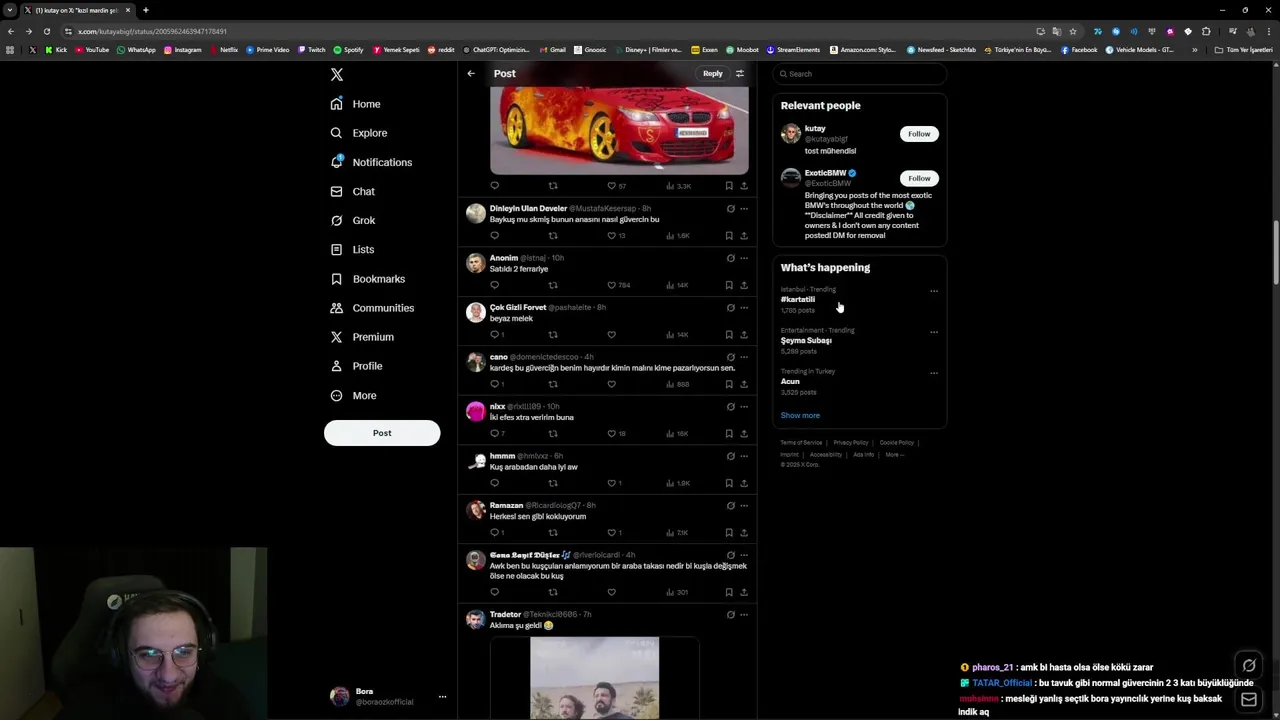Open the YouTube bookmark
Image resolution: width=1280 pixels, height=720 pixels.
[x=92, y=50]
